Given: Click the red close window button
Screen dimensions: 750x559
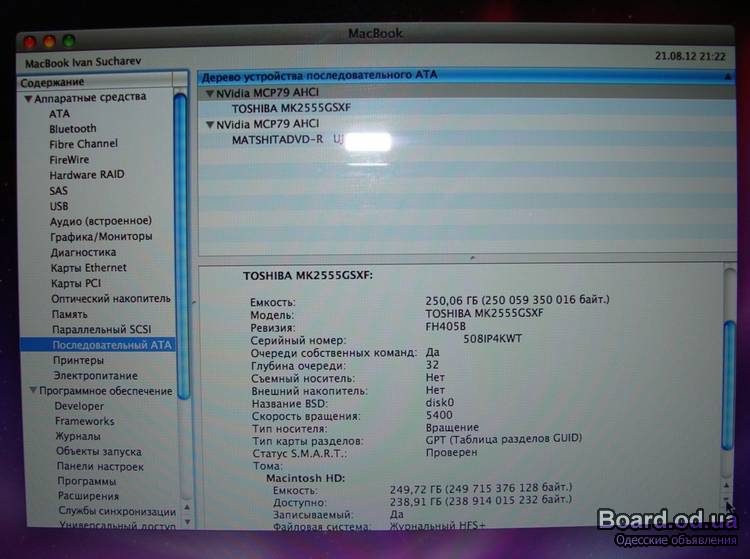Looking at the screenshot, I should pos(30,40).
